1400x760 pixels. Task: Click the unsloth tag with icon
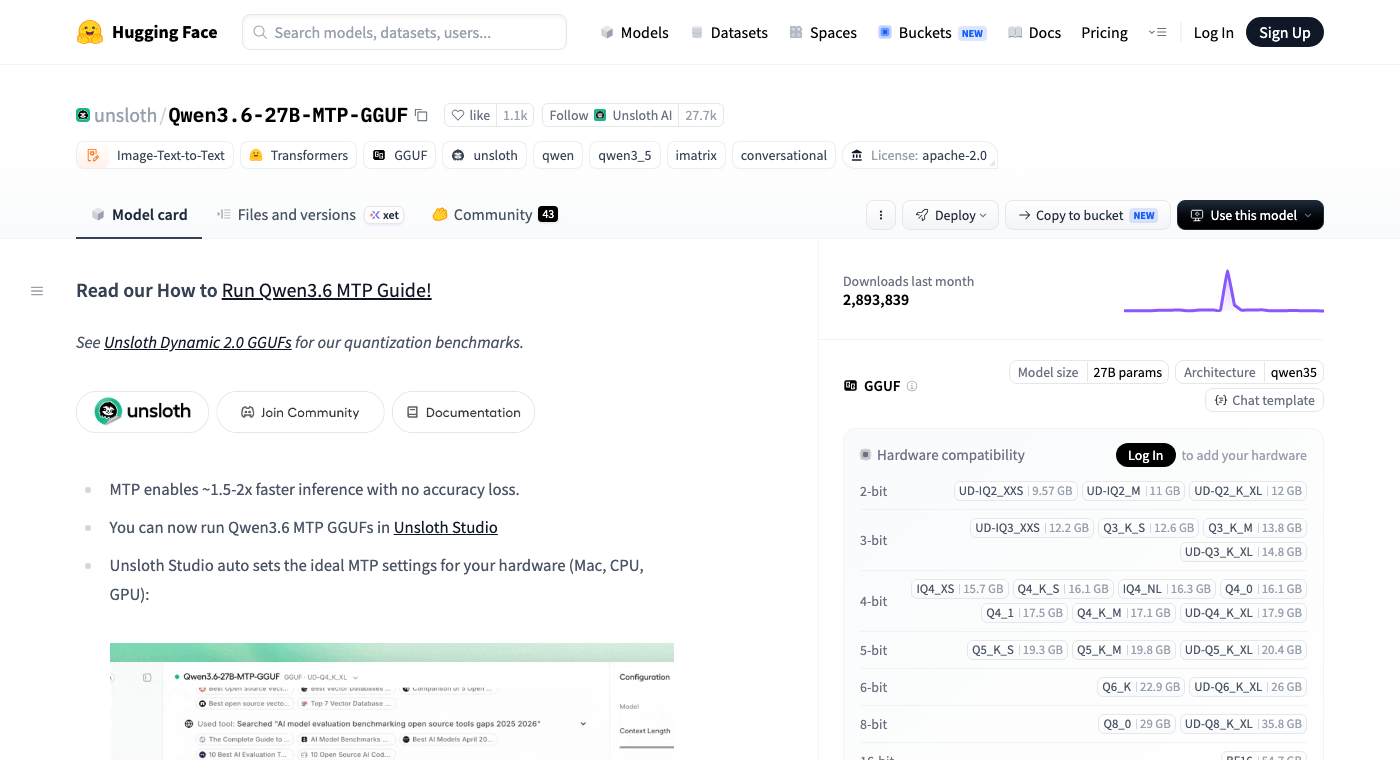coord(485,155)
